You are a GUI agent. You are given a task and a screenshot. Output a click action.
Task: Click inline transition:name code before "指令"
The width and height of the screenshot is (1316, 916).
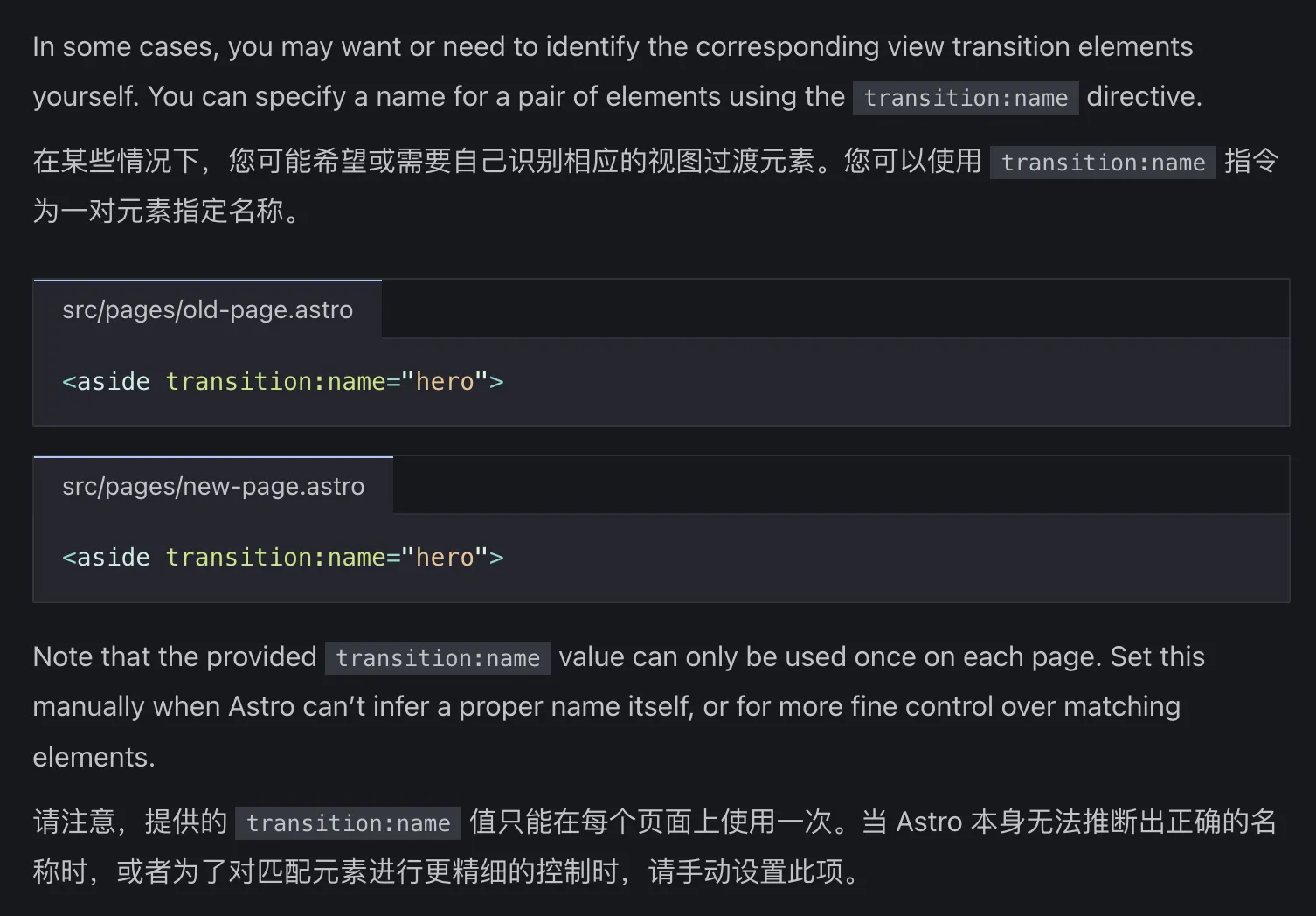pyautogui.click(x=1102, y=163)
